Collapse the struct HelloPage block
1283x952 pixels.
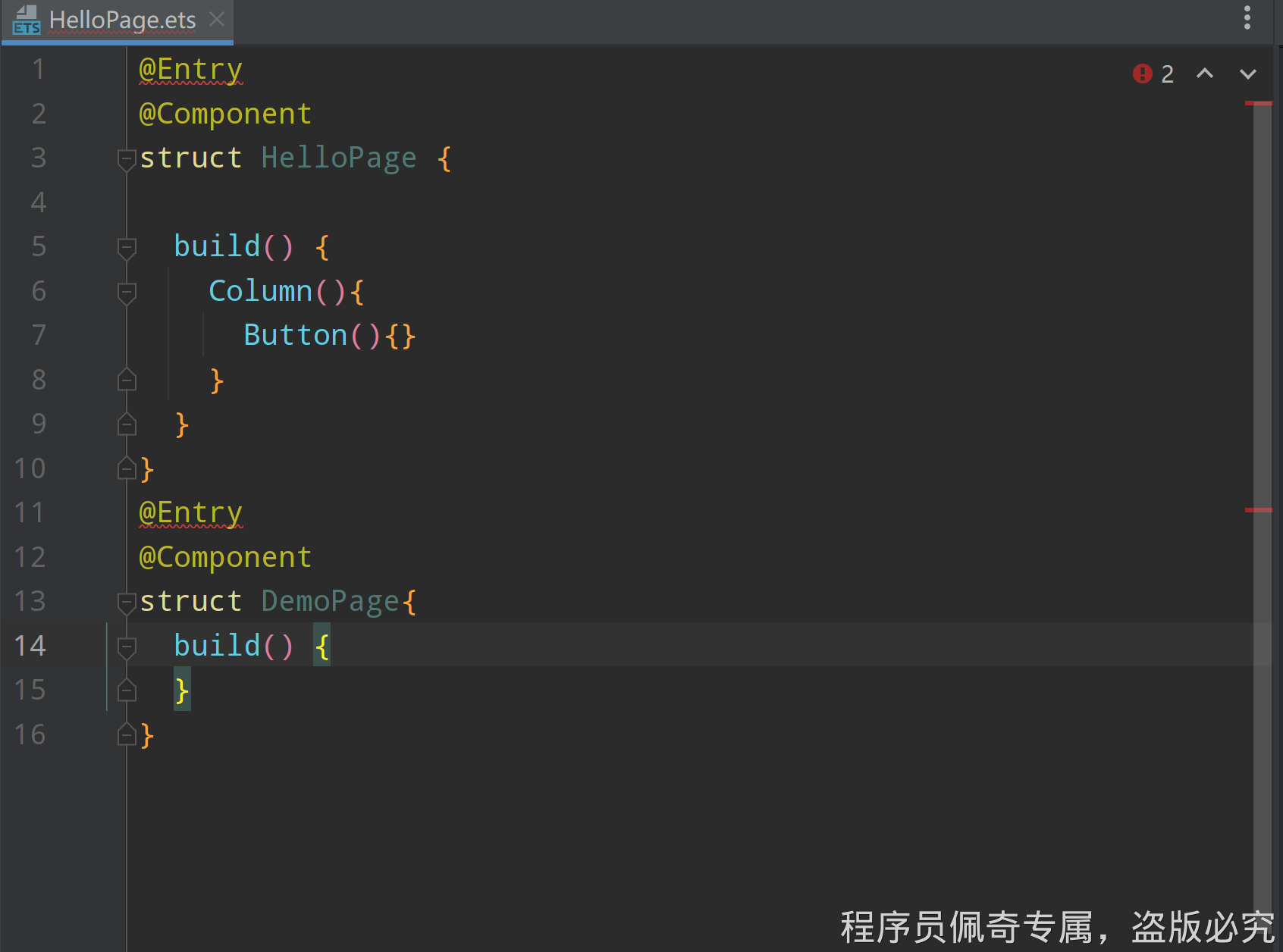pyautogui.click(x=127, y=158)
